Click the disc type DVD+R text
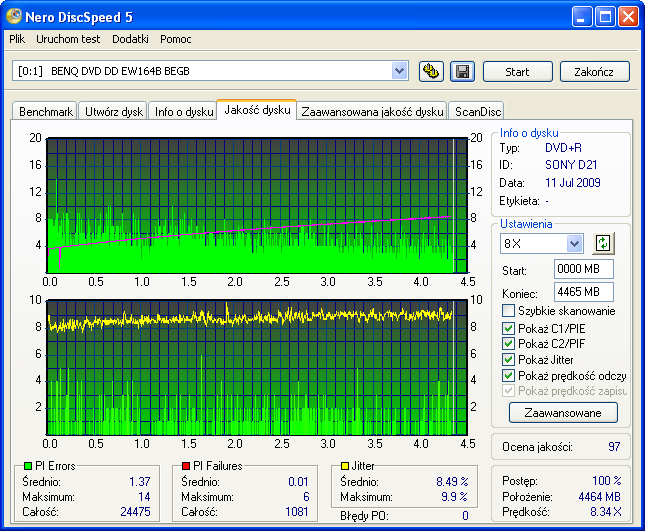The width and height of the screenshot is (645, 531). pyautogui.click(x=563, y=148)
